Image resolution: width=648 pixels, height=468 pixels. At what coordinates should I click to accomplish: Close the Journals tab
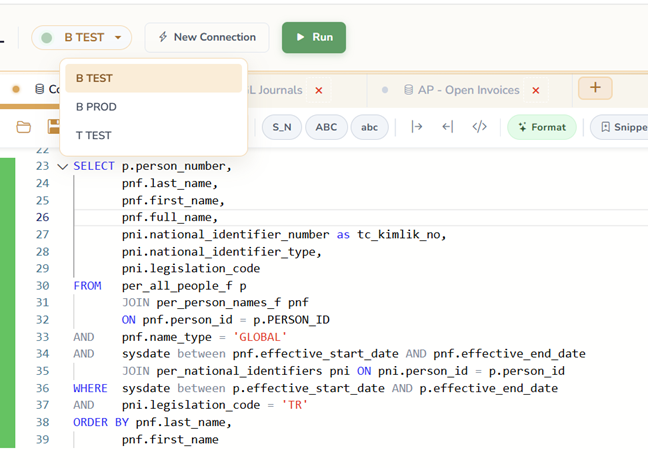319,90
